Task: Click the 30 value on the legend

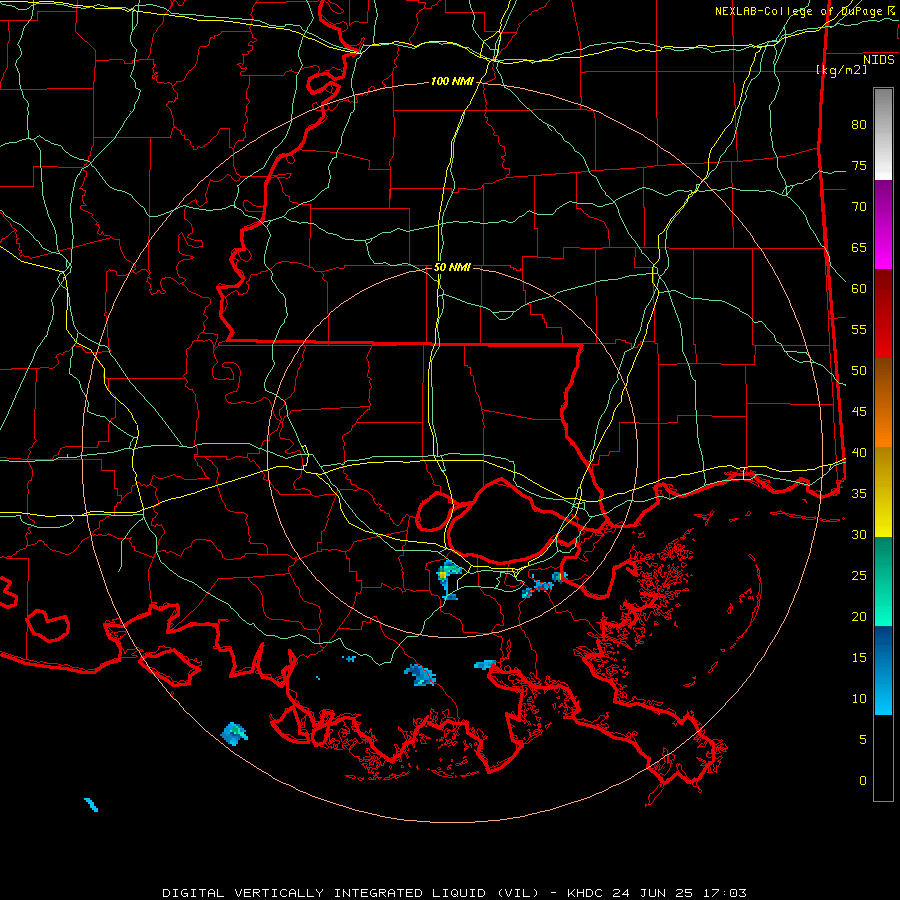Action: point(859,535)
